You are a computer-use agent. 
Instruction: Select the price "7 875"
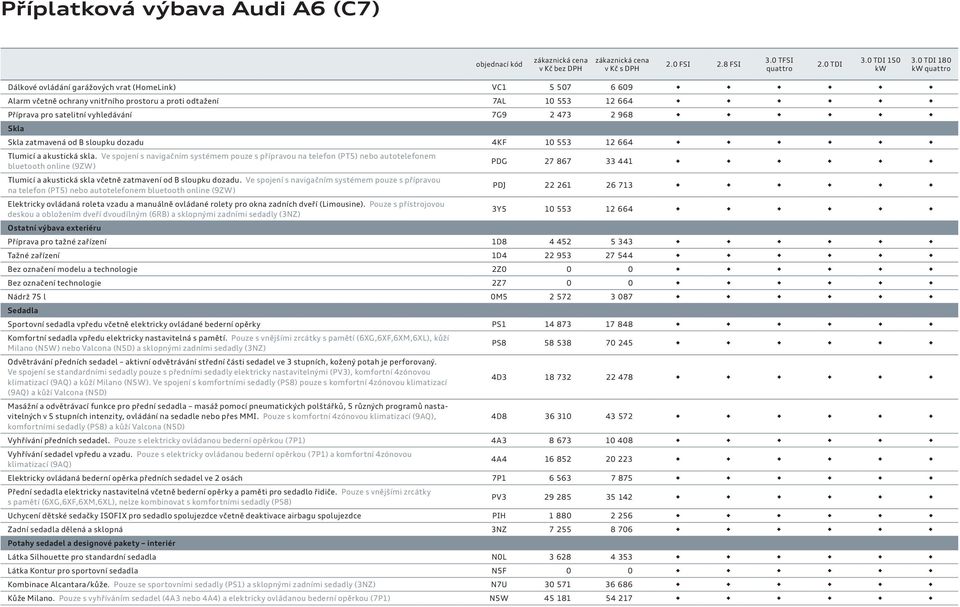[621, 478]
